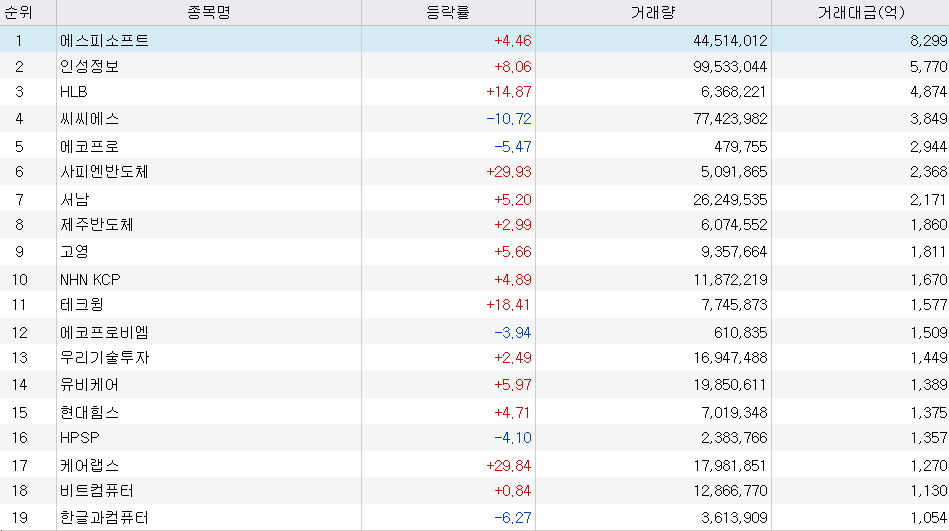Viewport: 949px width, 531px height.
Task: Click the -5.47 change rate value
Action: 513,147
